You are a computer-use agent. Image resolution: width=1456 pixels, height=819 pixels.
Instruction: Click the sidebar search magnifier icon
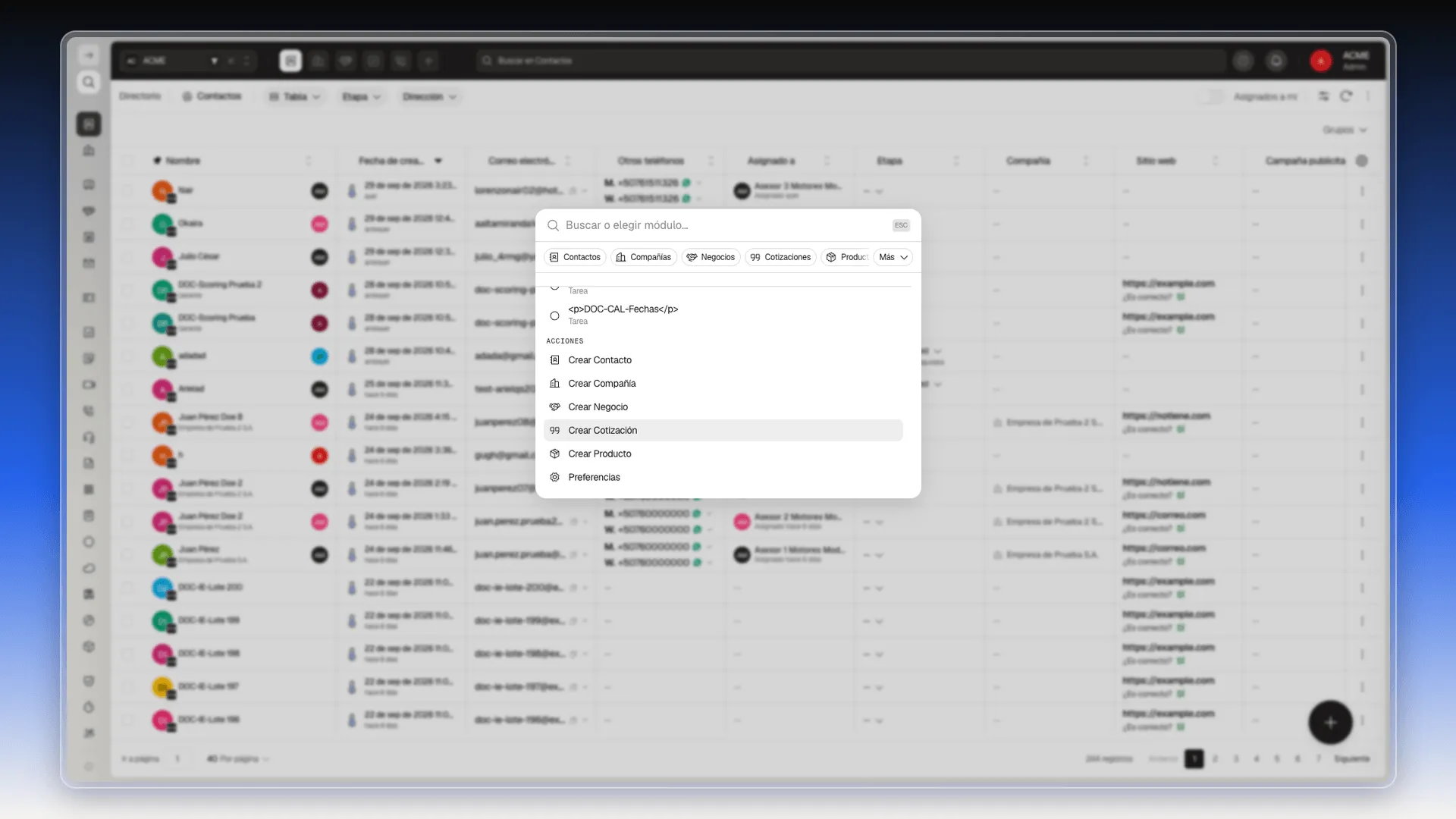coord(89,82)
